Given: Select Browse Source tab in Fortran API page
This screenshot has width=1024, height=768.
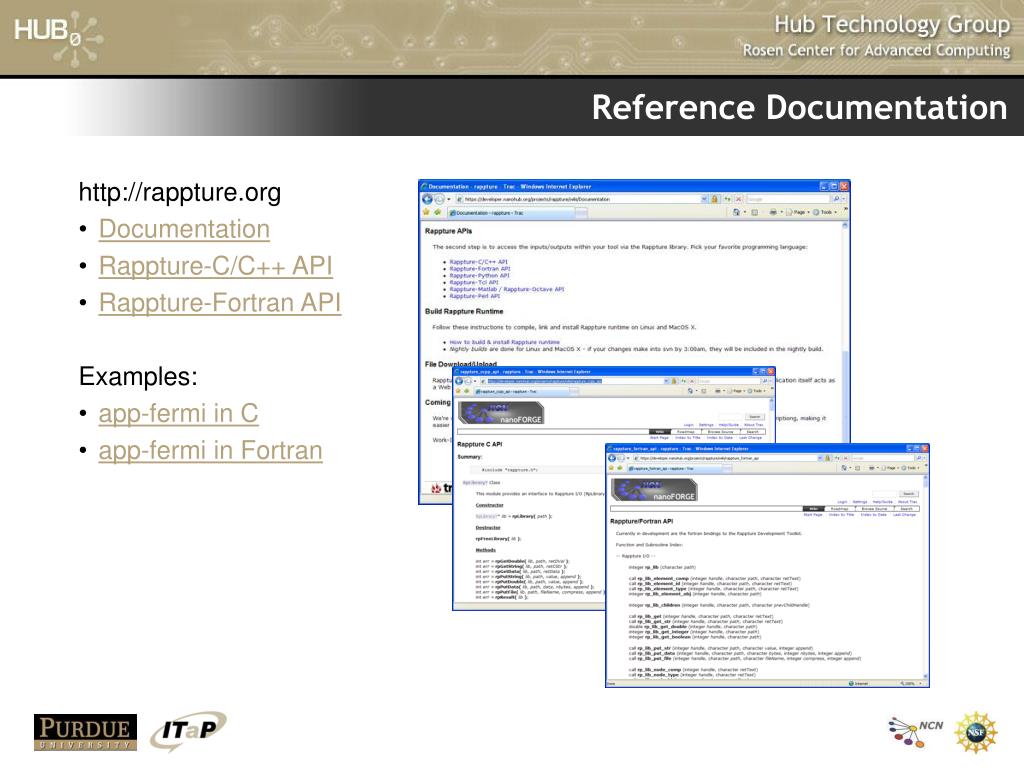Looking at the screenshot, I should click(x=874, y=509).
